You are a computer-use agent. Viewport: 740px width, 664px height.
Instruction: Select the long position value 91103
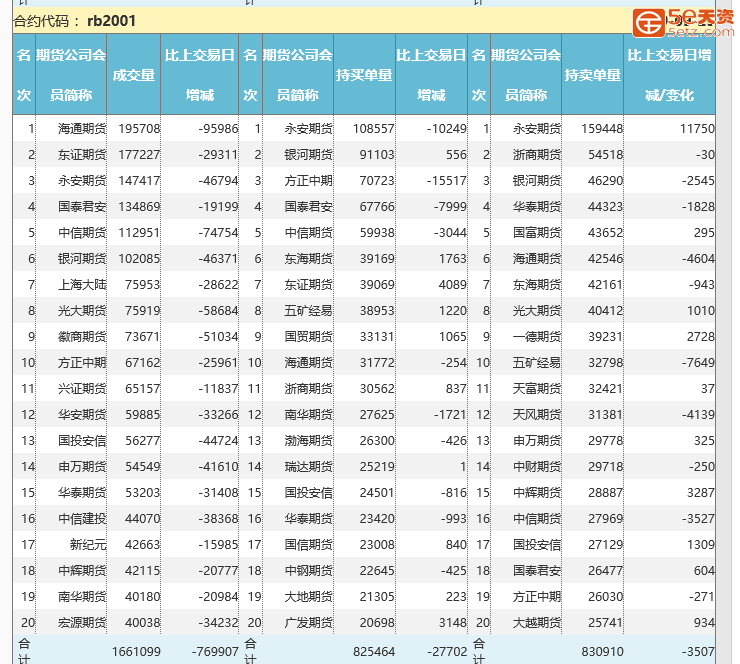pyautogui.click(x=377, y=154)
